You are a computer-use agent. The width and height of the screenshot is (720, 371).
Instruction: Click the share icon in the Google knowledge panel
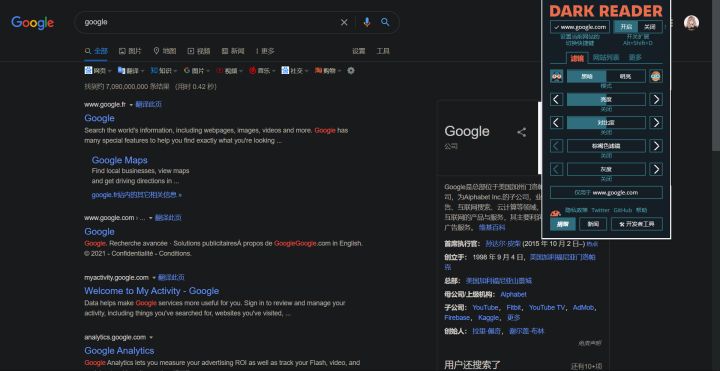522,132
